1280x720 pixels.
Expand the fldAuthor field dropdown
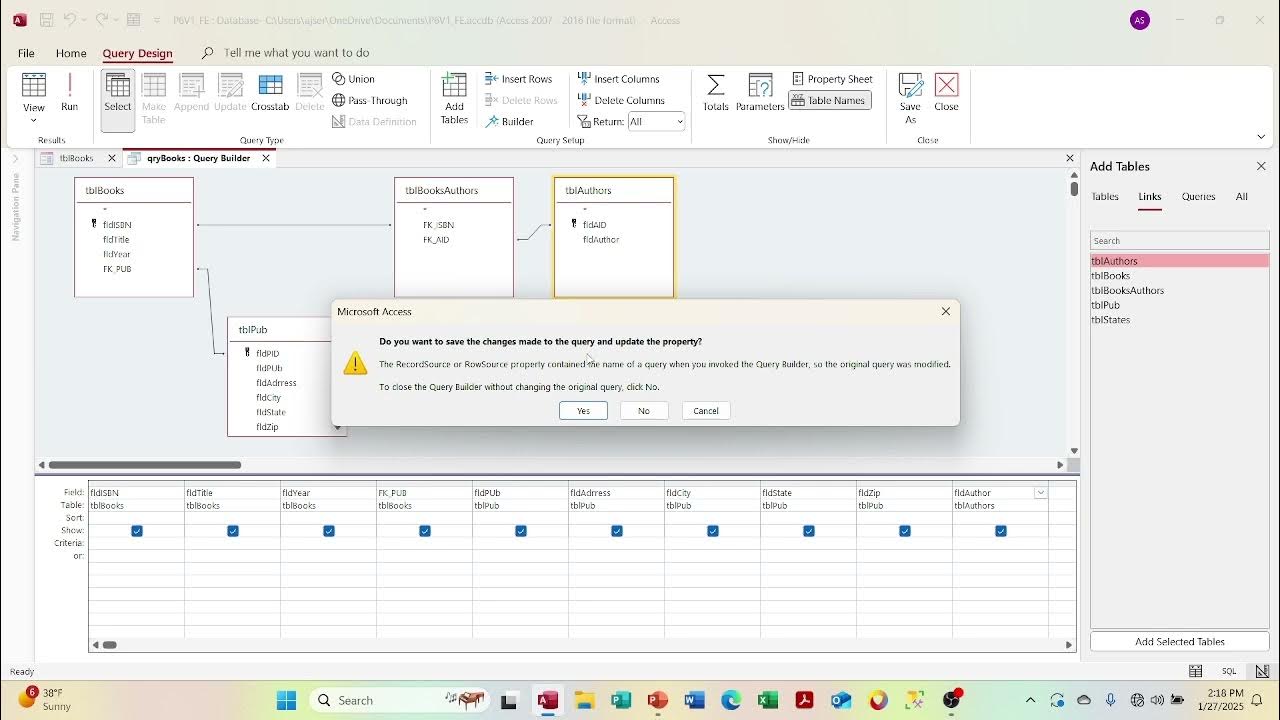pyautogui.click(x=1041, y=493)
